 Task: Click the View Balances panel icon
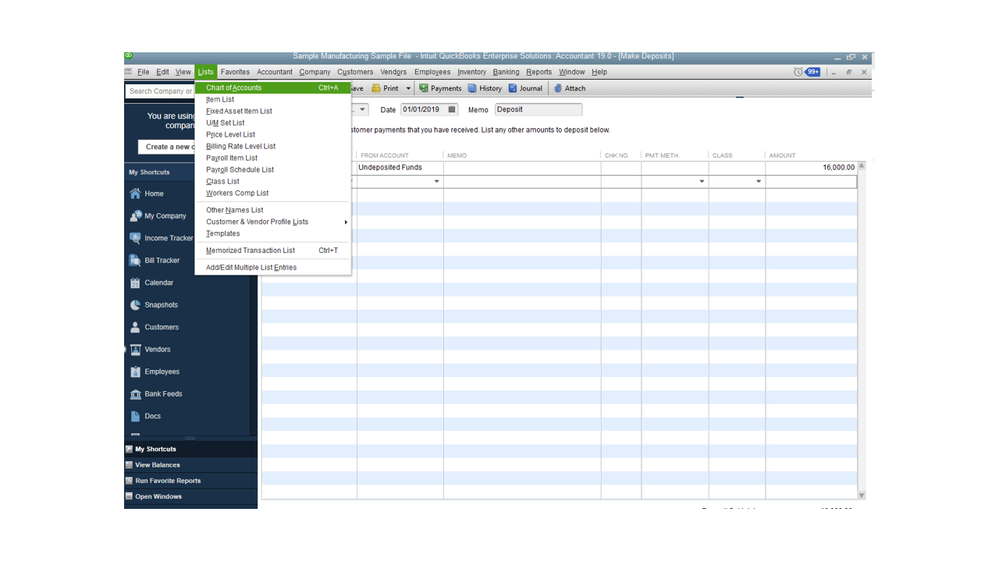point(129,465)
